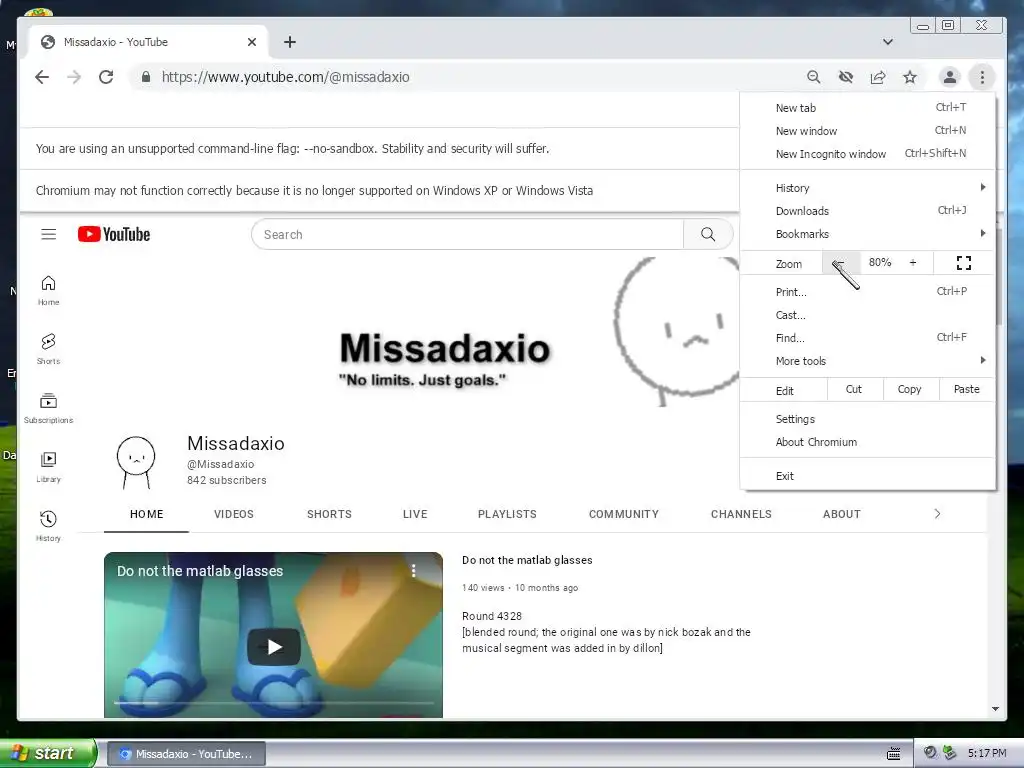Open Downloads from the menu
Image resolution: width=1024 pixels, height=768 pixels.
(x=868, y=211)
